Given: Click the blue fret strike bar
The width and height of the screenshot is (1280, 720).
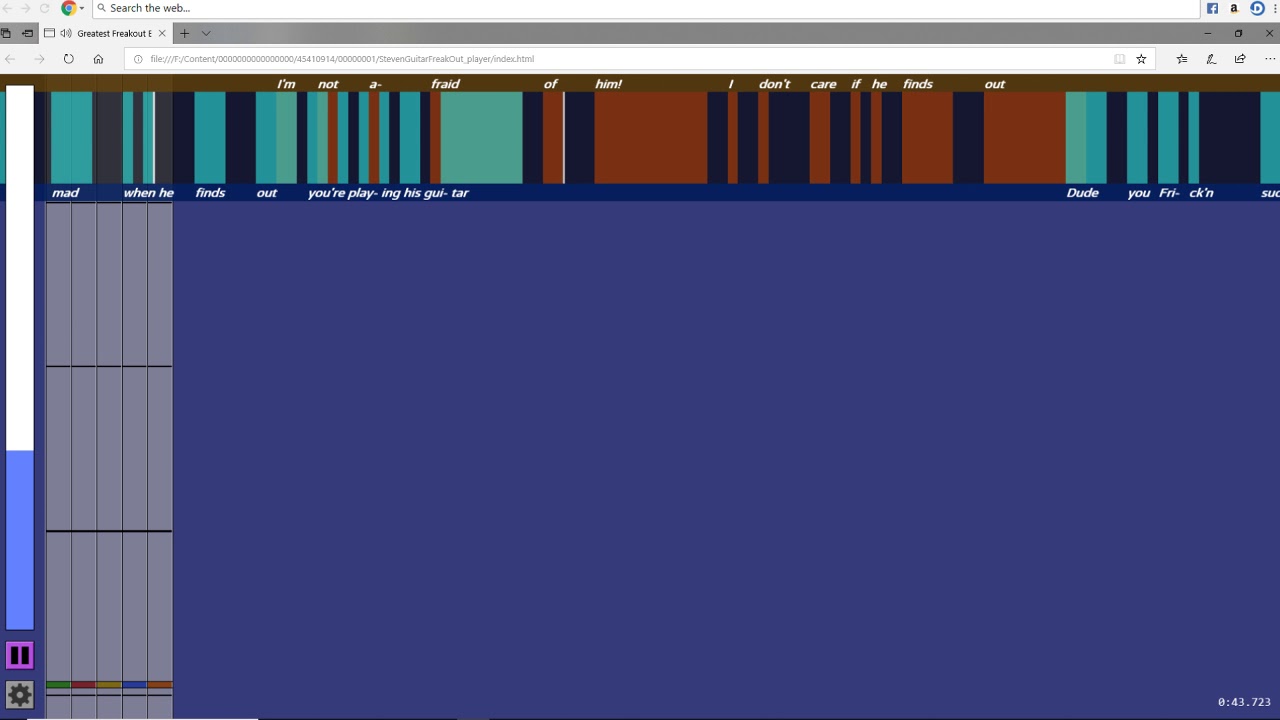Looking at the screenshot, I should coord(135,685).
